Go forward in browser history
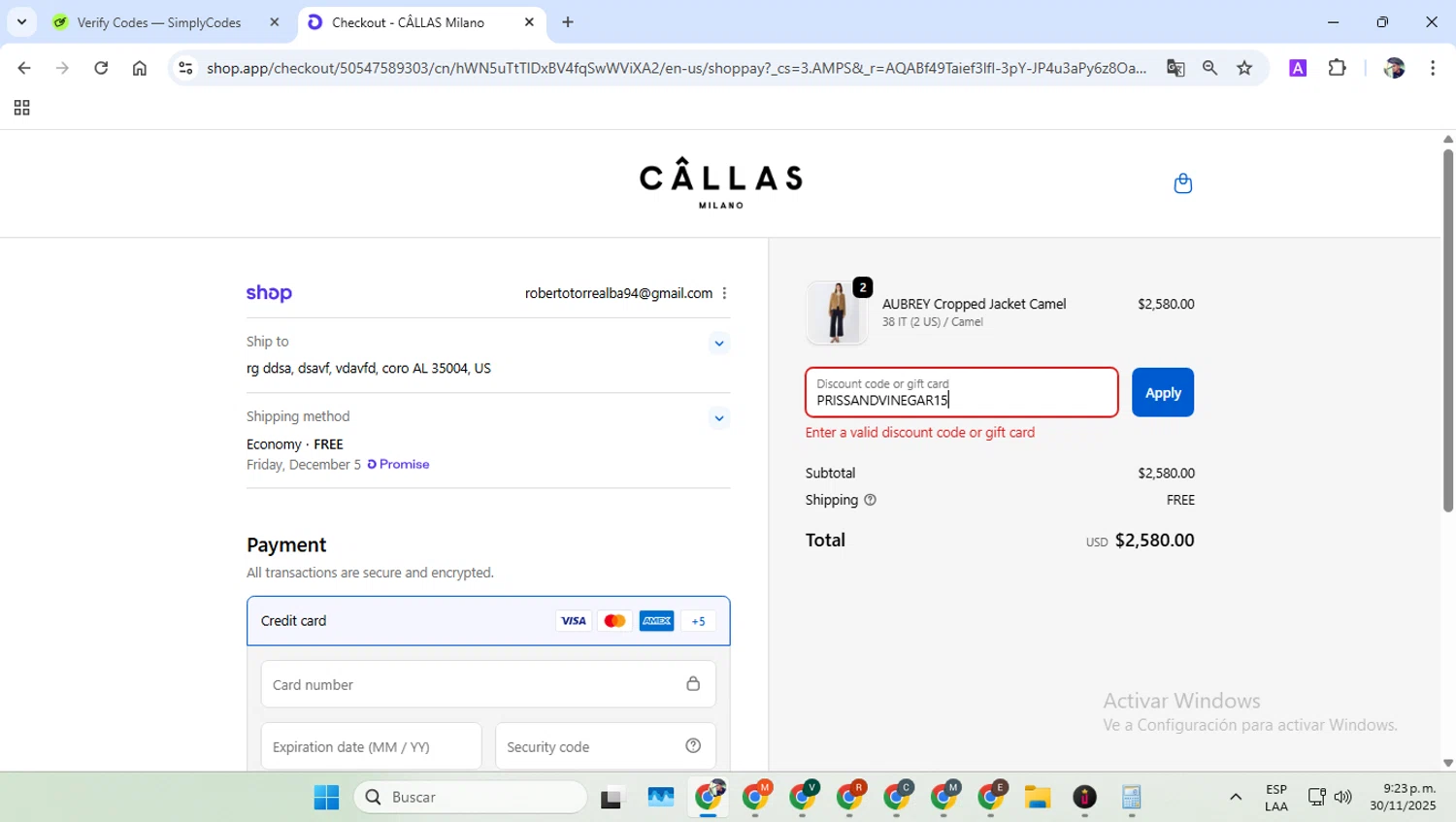 (x=62, y=68)
